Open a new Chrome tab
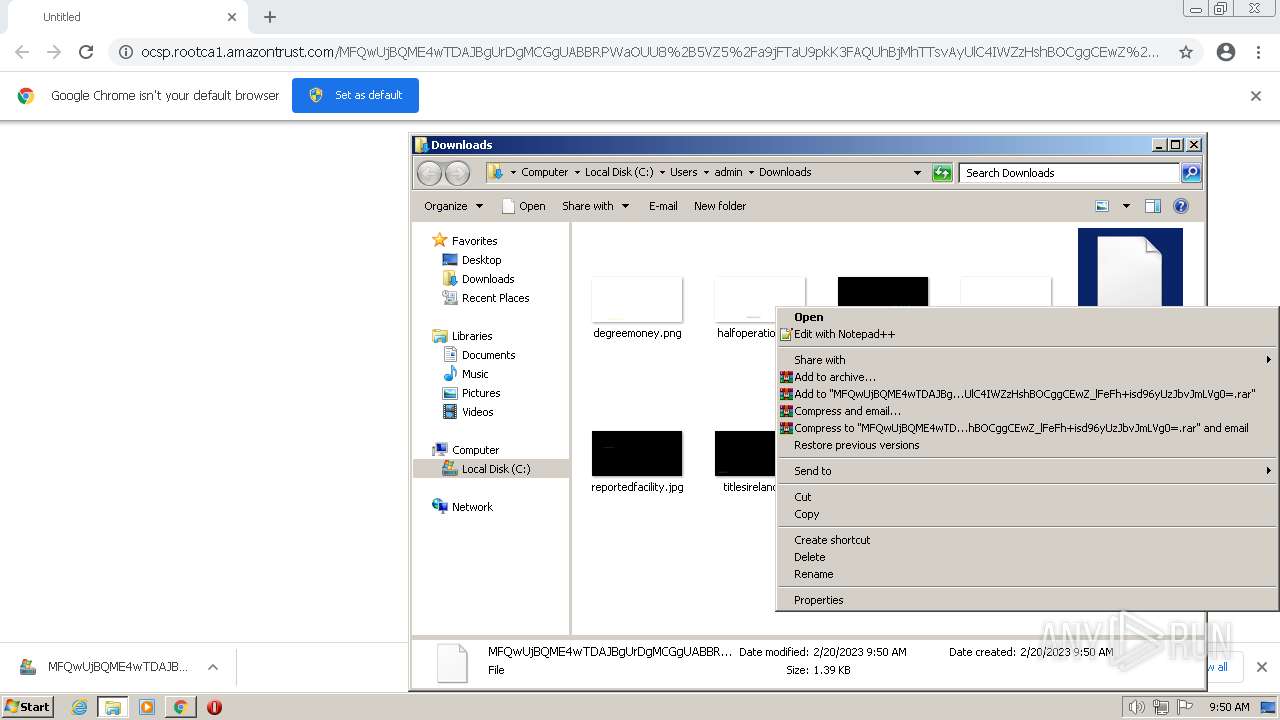Viewport: 1280px width, 720px height. point(270,17)
